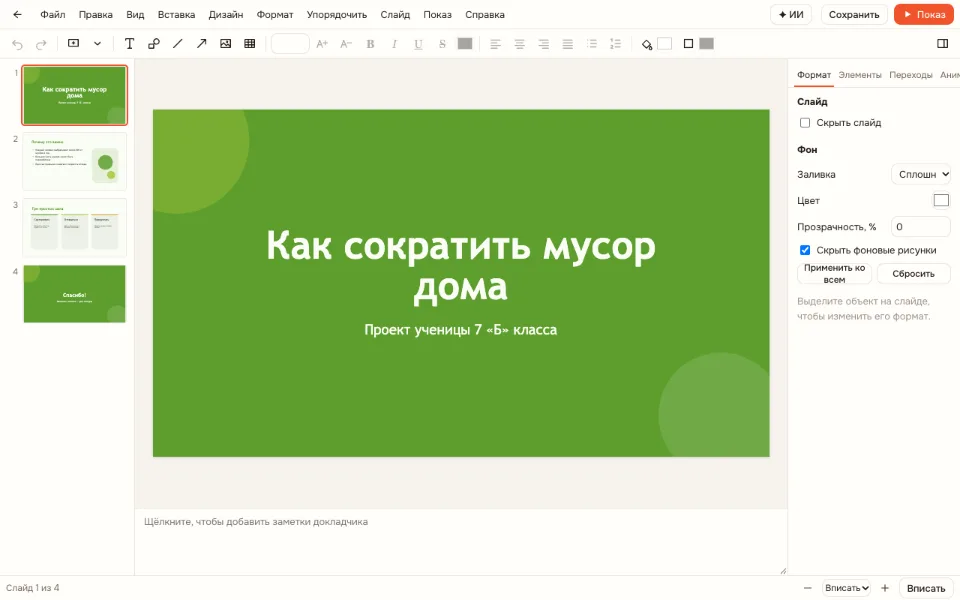Image resolution: width=960 pixels, height=600 pixels.
Task: Toggle italic formatting
Action: point(394,44)
